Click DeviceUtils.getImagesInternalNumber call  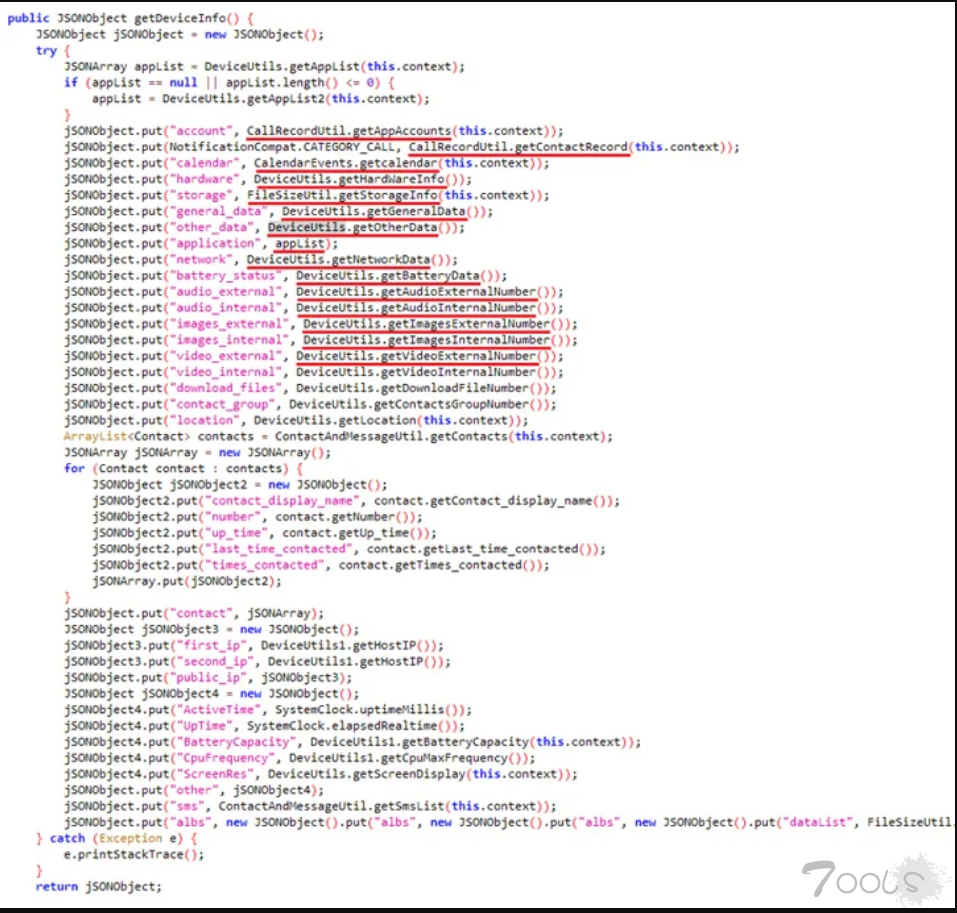click(427, 340)
